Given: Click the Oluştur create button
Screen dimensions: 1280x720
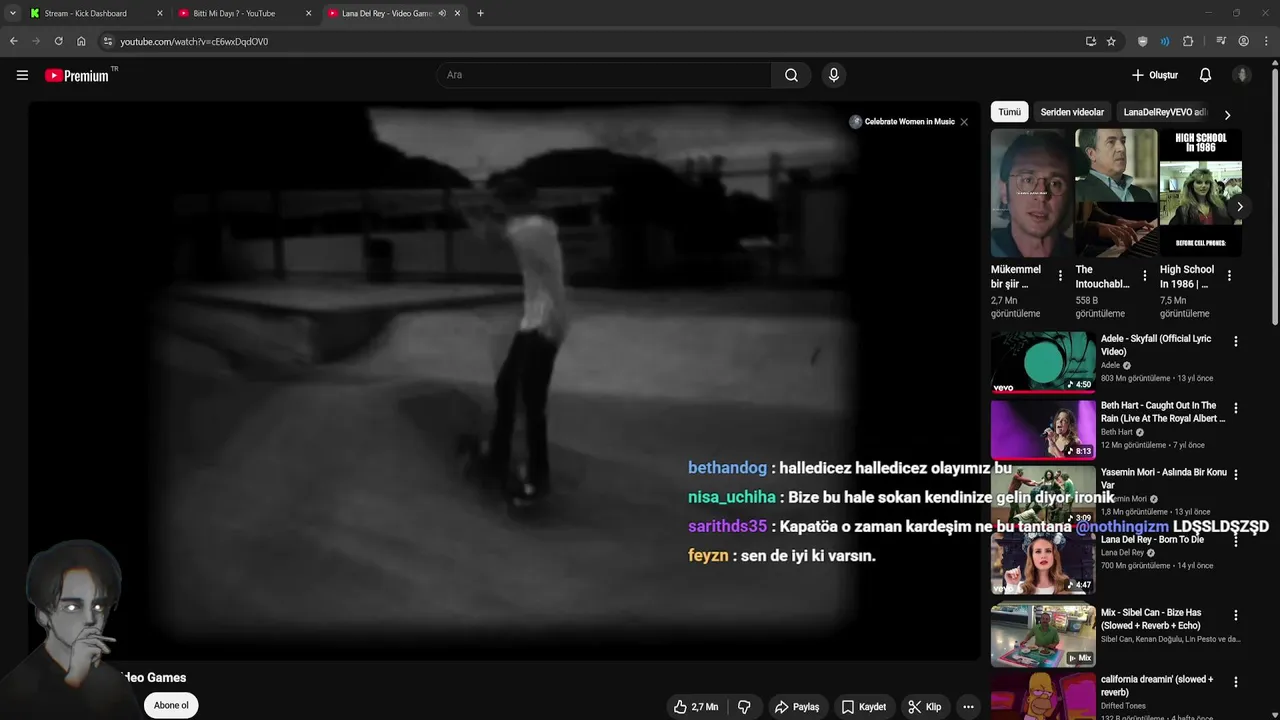Looking at the screenshot, I should click(1154, 75).
